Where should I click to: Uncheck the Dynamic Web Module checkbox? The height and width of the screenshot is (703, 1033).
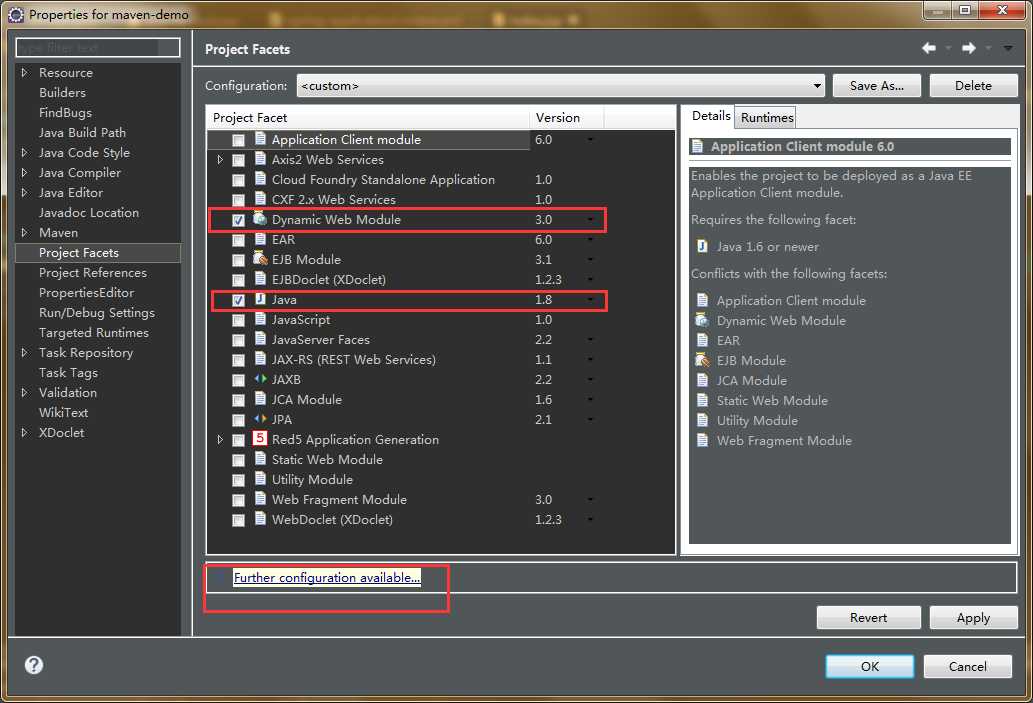tap(238, 220)
